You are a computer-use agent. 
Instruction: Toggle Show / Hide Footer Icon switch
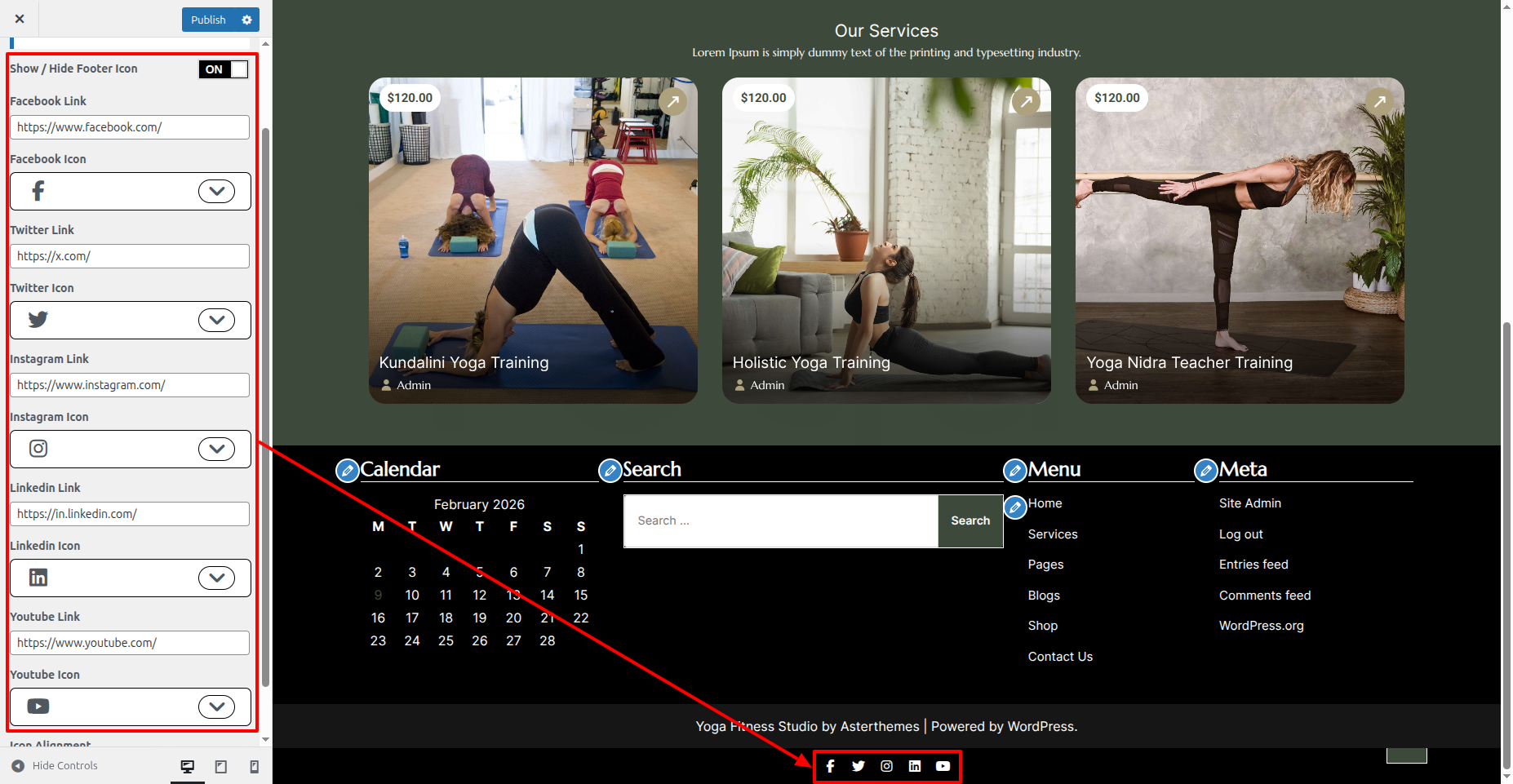223,69
